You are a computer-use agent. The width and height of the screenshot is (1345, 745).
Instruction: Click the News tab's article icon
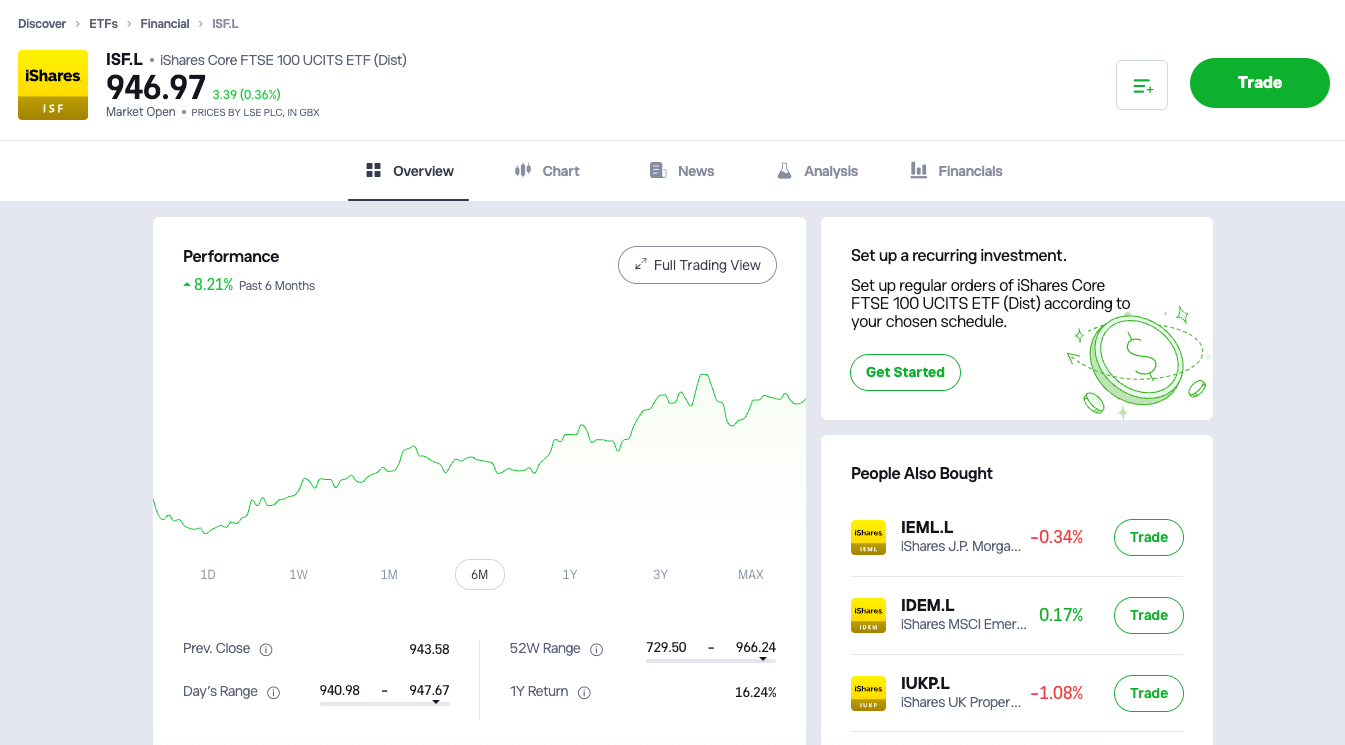657,170
